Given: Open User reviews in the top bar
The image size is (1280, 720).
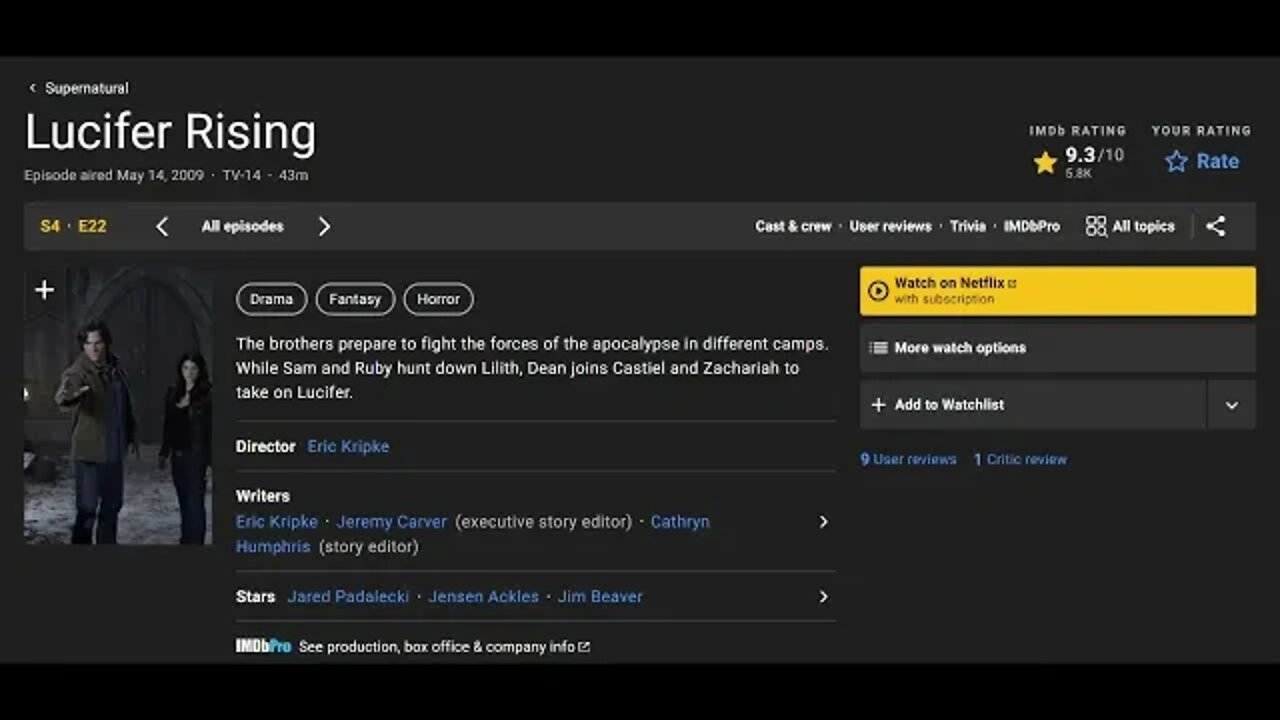Looking at the screenshot, I should 890,226.
